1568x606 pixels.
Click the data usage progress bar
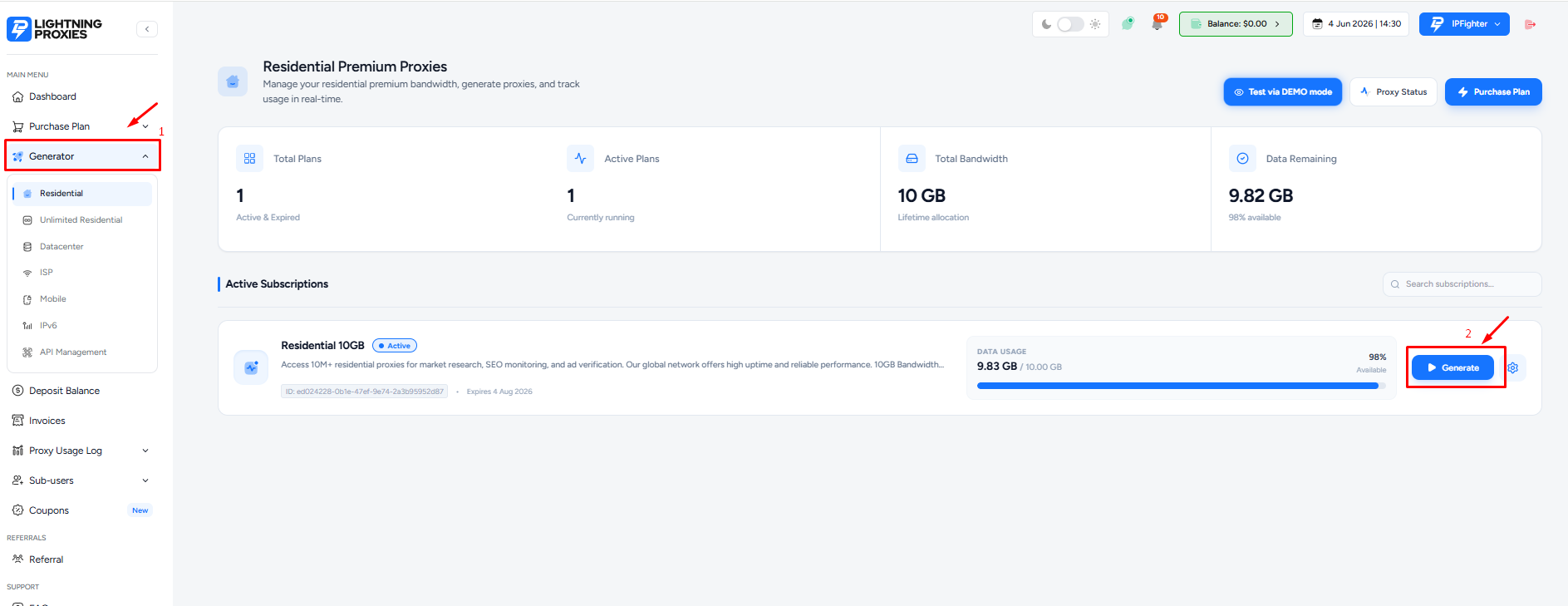pyautogui.click(x=1182, y=386)
